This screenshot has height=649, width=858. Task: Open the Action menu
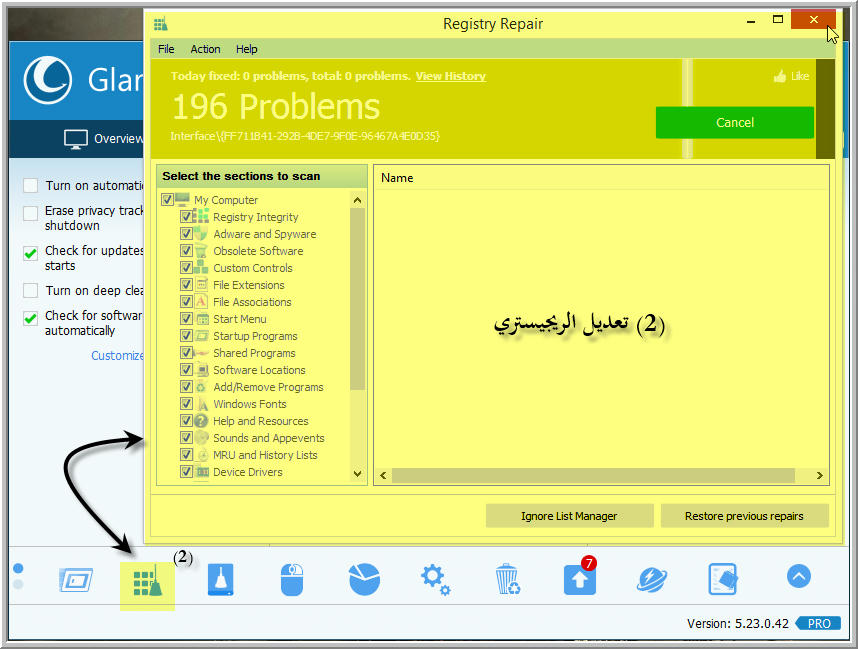205,49
